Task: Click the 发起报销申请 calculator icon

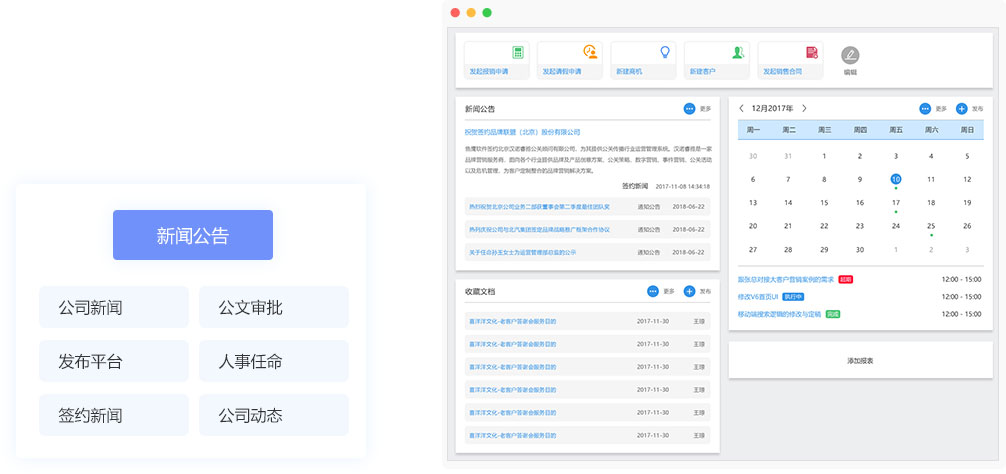Action: (518, 52)
